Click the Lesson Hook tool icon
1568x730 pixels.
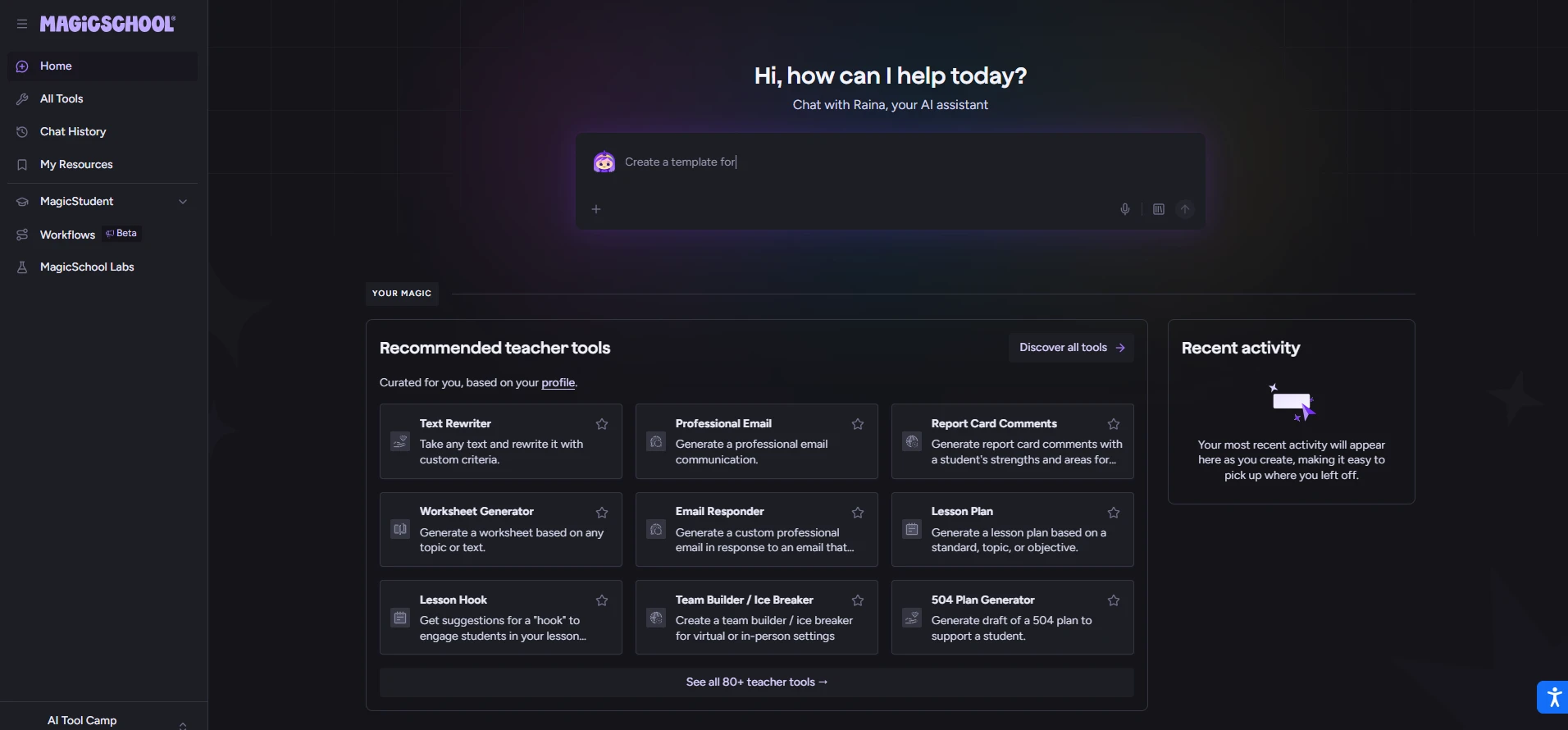coord(400,618)
